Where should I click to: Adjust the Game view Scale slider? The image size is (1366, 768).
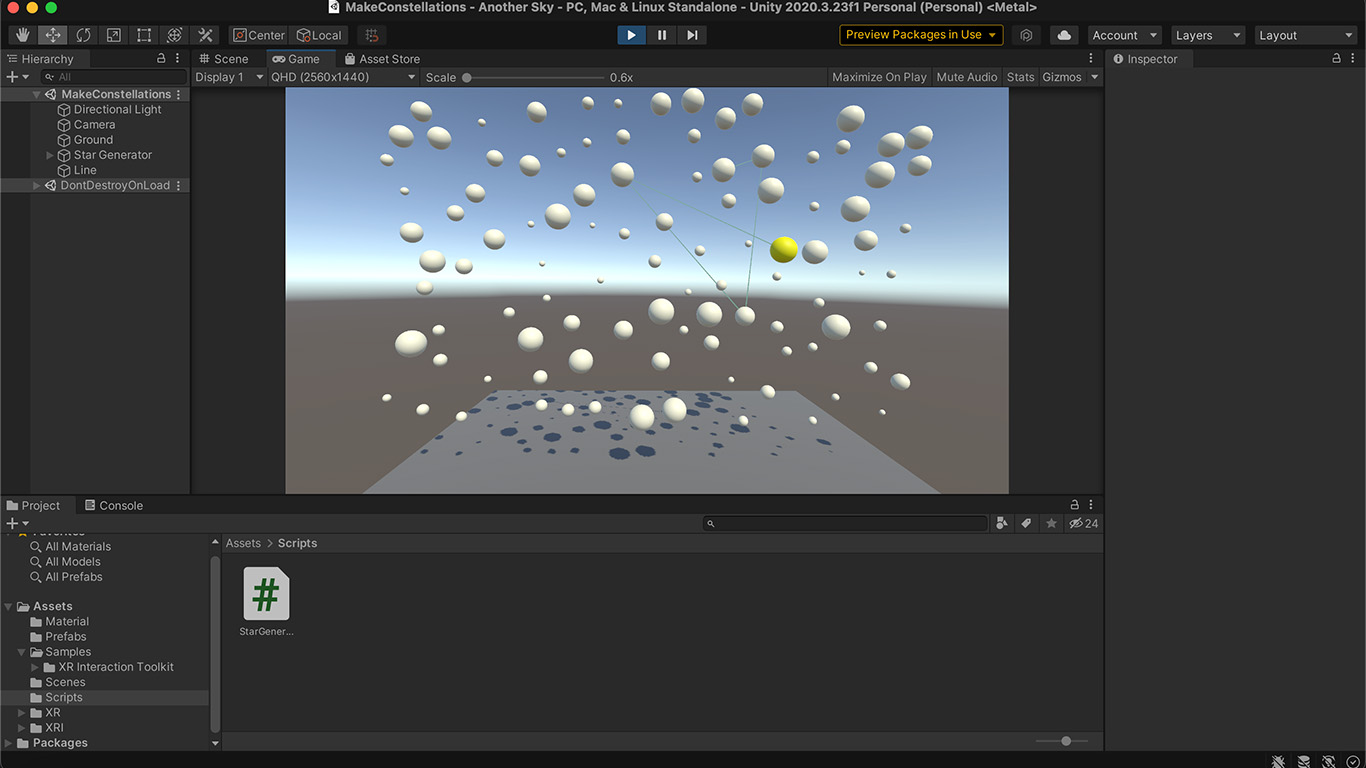click(467, 77)
